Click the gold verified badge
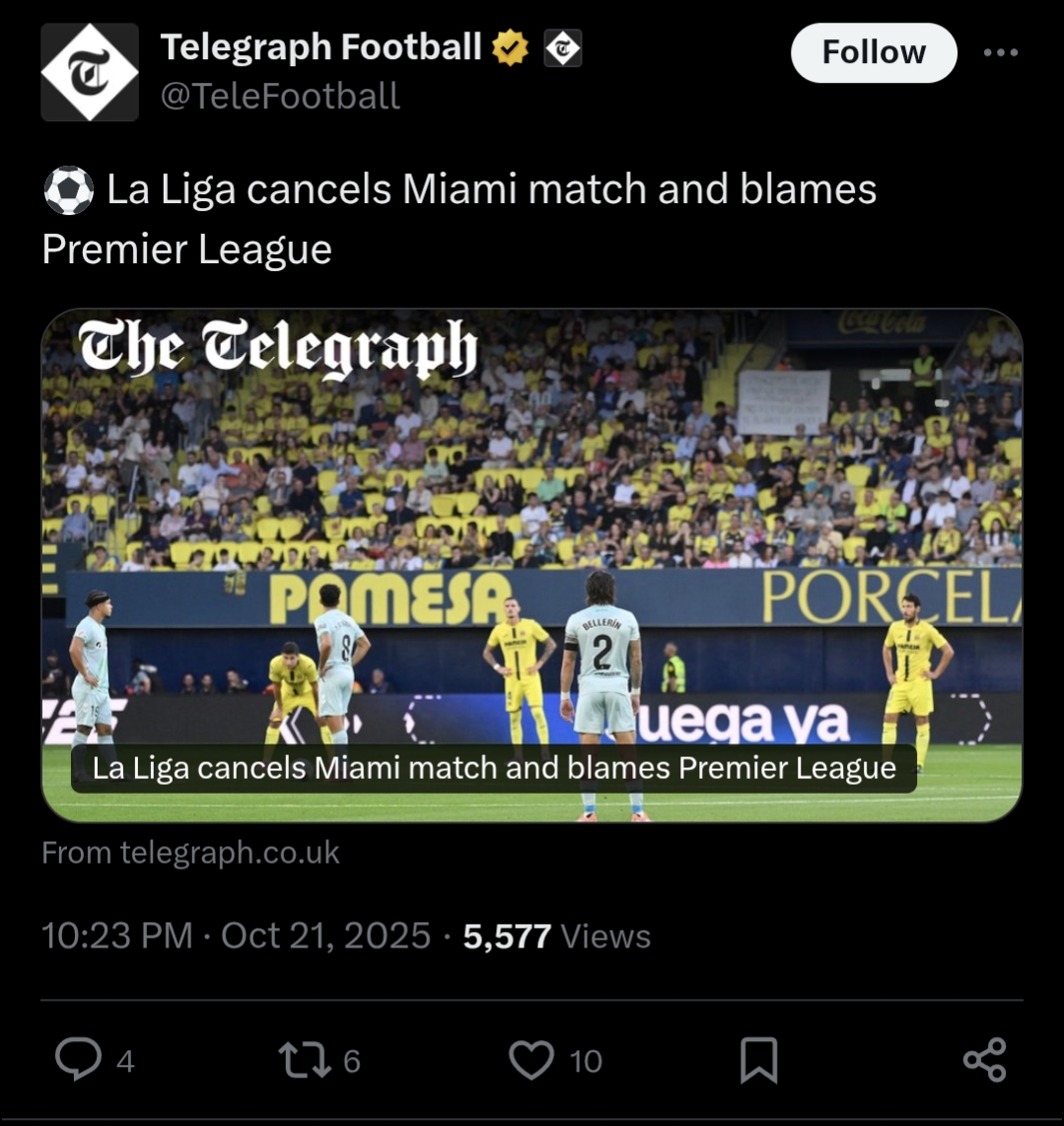Screen dimensions: 1064x1126 tap(510, 47)
